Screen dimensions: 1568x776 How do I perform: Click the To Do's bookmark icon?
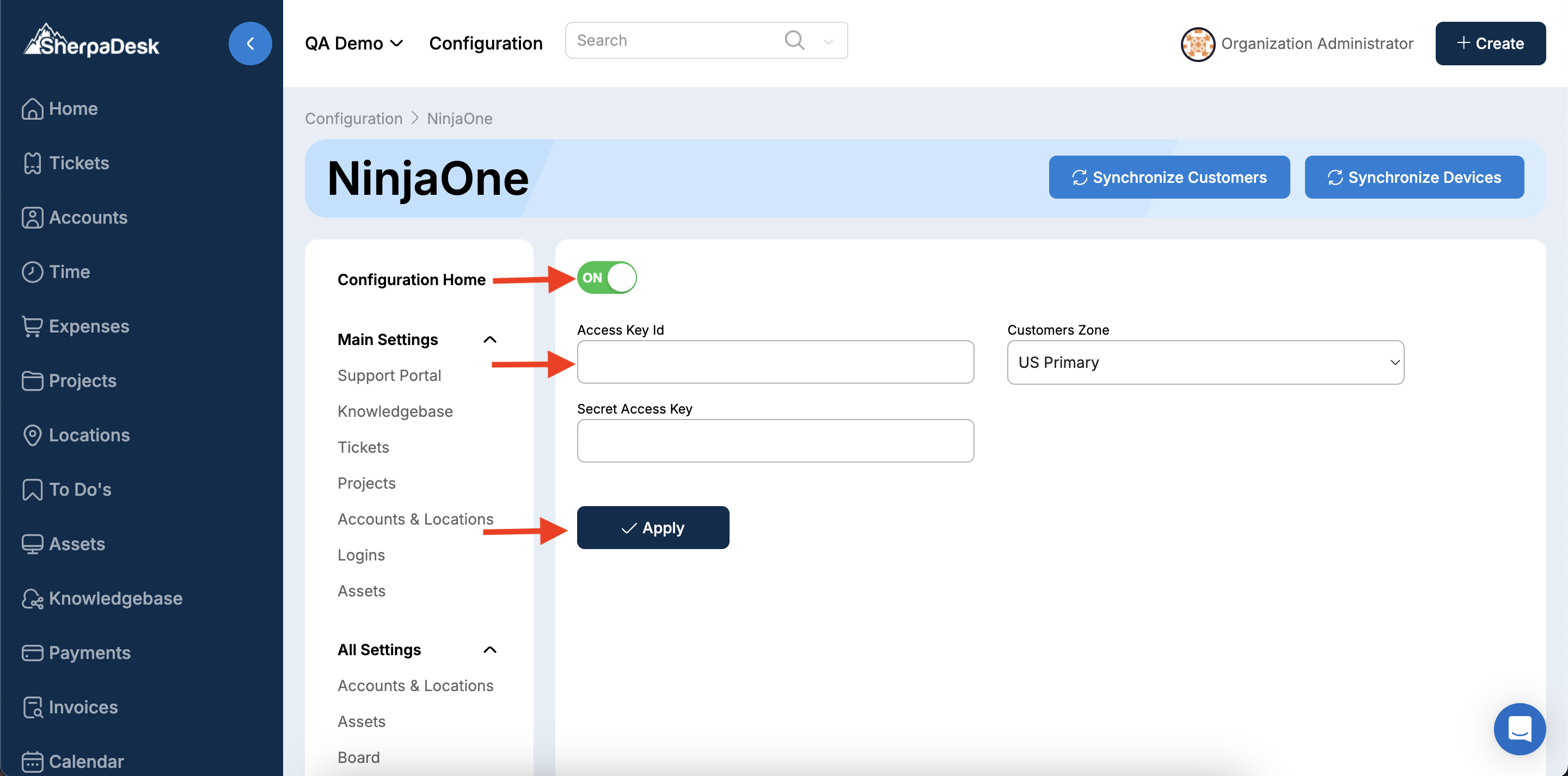(32, 489)
